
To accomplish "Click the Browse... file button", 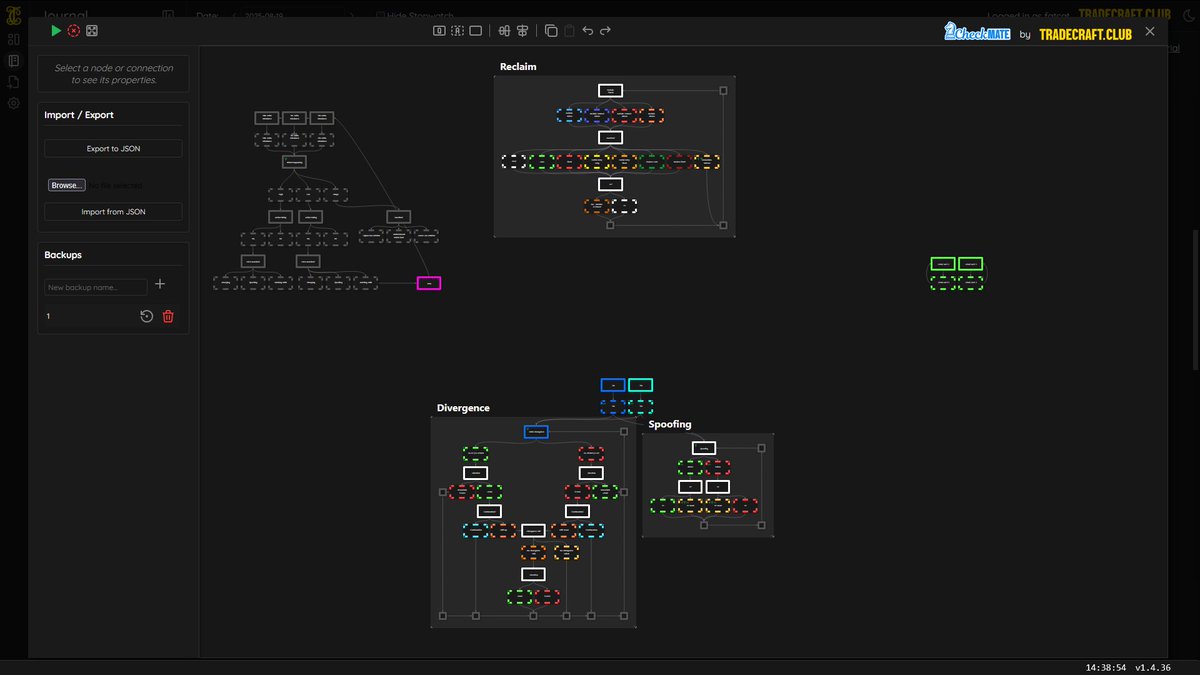I will pyautogui.click(x=67, y=185).
